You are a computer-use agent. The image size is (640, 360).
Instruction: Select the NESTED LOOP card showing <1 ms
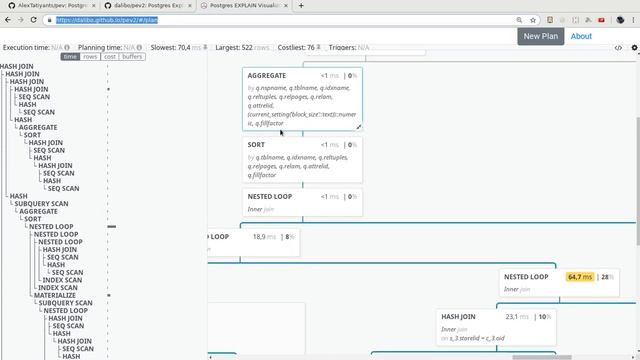tap(302, 202)
